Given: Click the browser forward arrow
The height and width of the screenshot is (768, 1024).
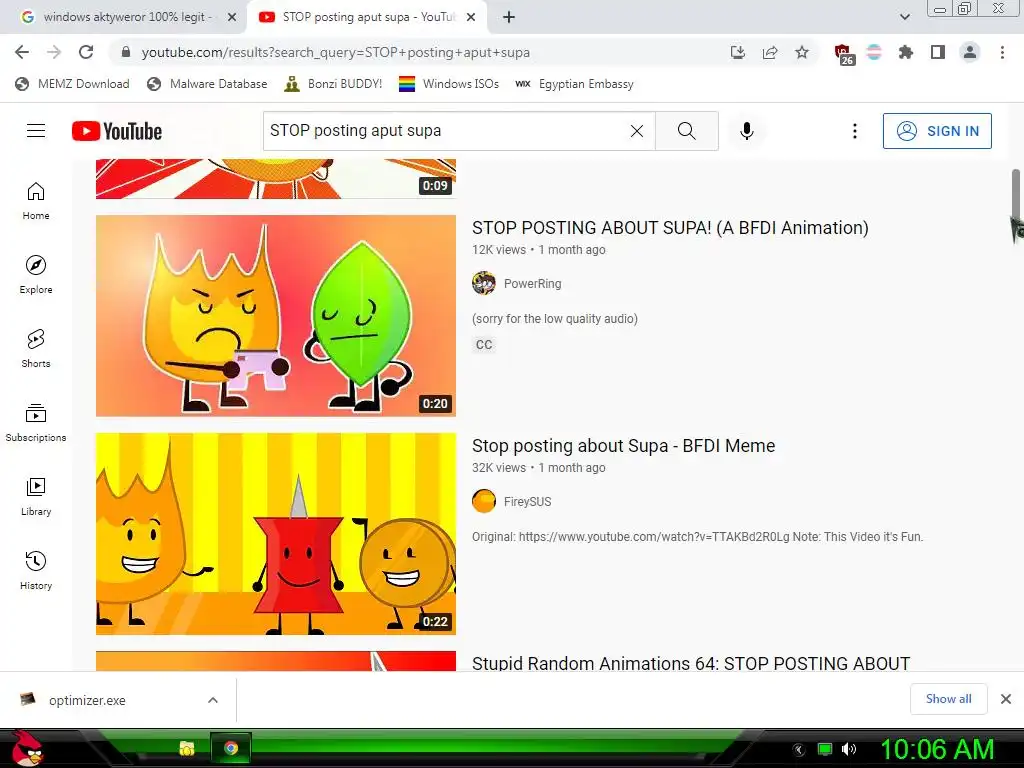Looking at the screenshot, I should tap(54, 52).
